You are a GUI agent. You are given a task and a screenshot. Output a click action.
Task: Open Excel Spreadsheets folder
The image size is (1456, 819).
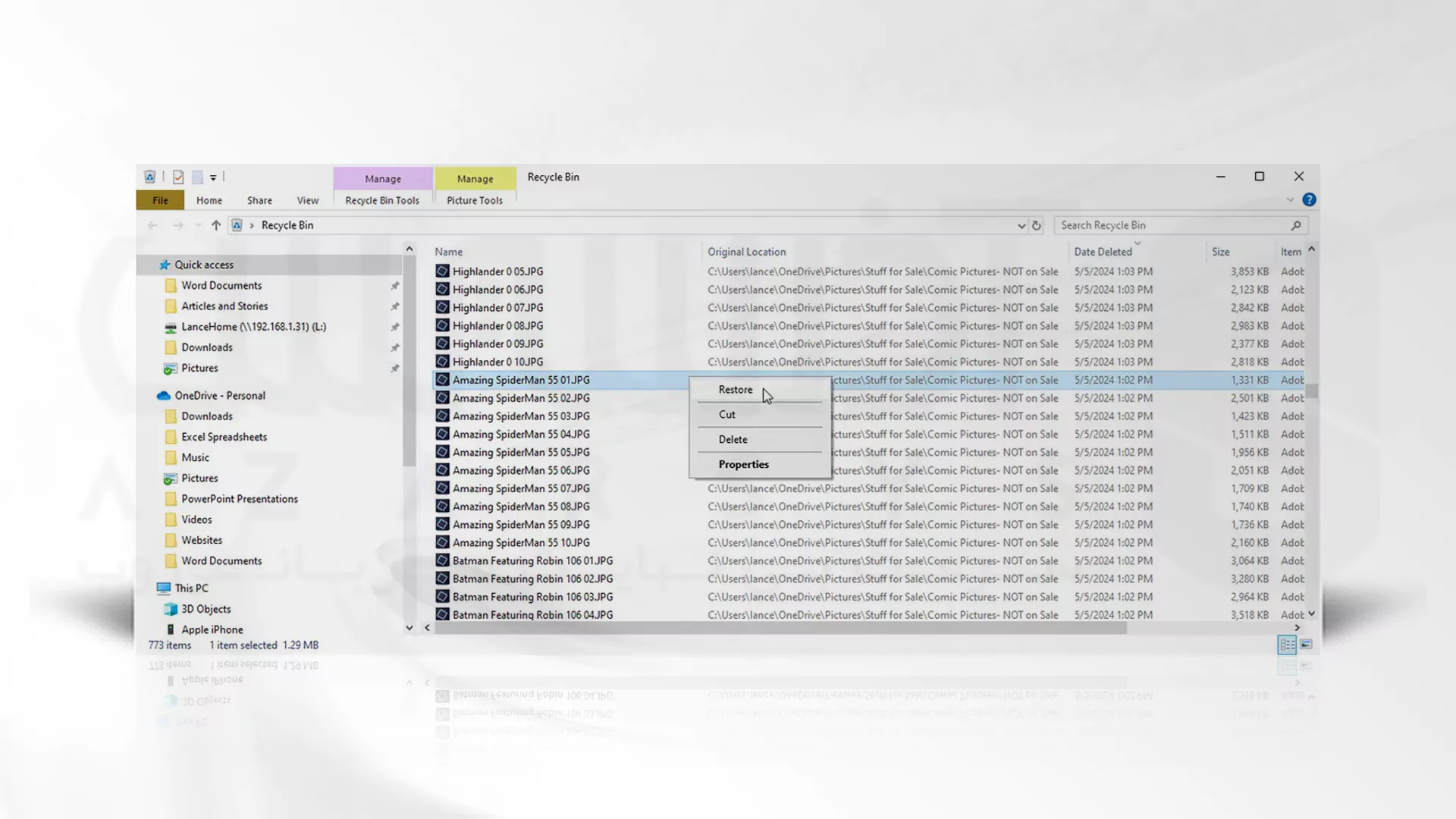[224, 437]
